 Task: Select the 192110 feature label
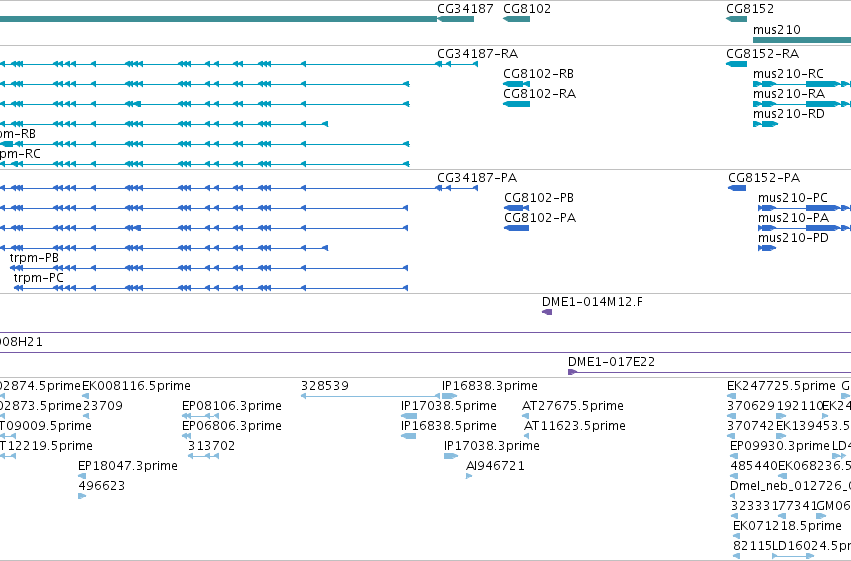click(x=801, y=406)
